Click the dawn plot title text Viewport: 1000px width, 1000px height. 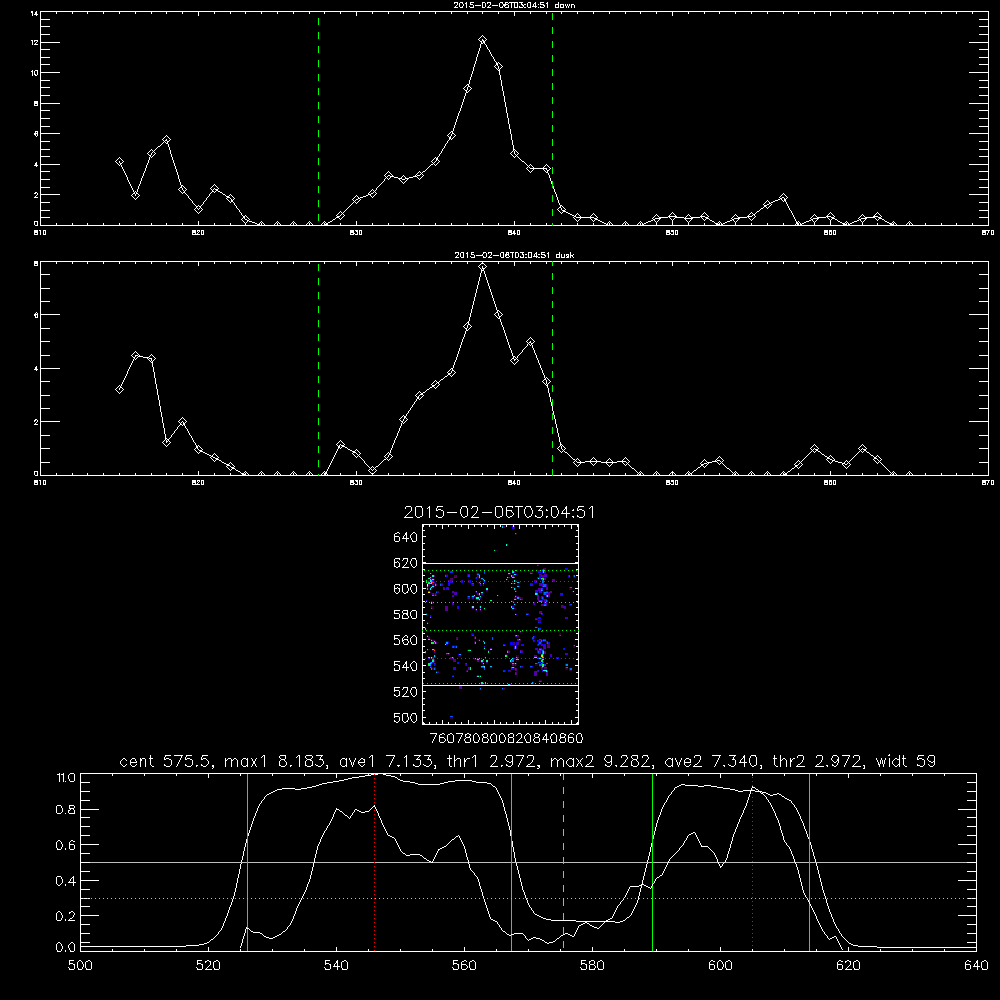pyautogui.click(x=514, y=5)
